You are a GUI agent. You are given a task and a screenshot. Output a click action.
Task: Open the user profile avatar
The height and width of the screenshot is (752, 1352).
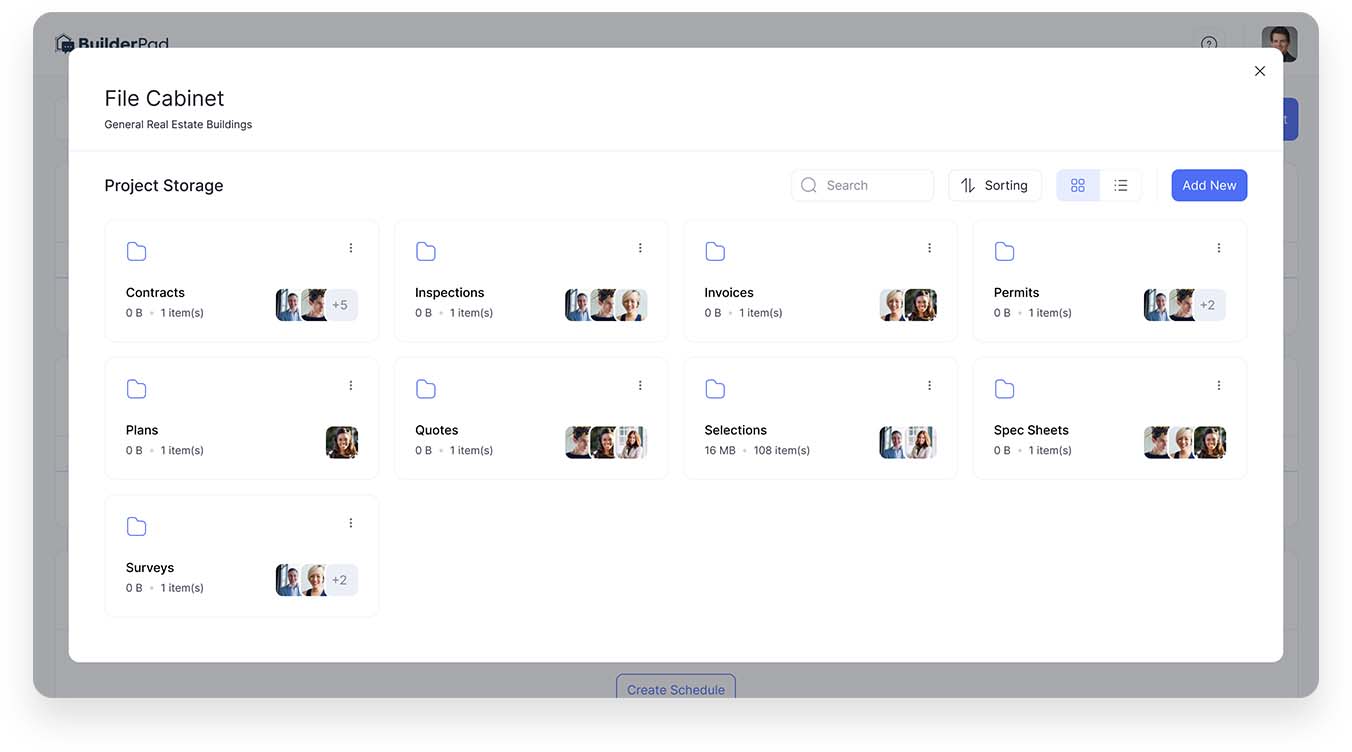1279,44
